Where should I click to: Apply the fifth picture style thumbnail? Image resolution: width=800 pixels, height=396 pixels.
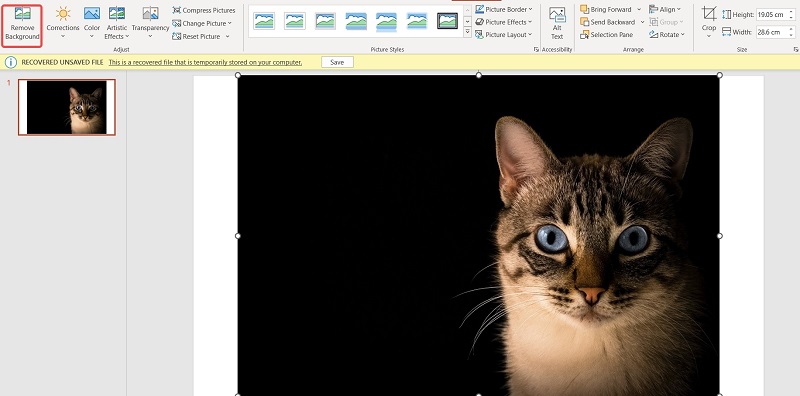[x=387, y=21]
